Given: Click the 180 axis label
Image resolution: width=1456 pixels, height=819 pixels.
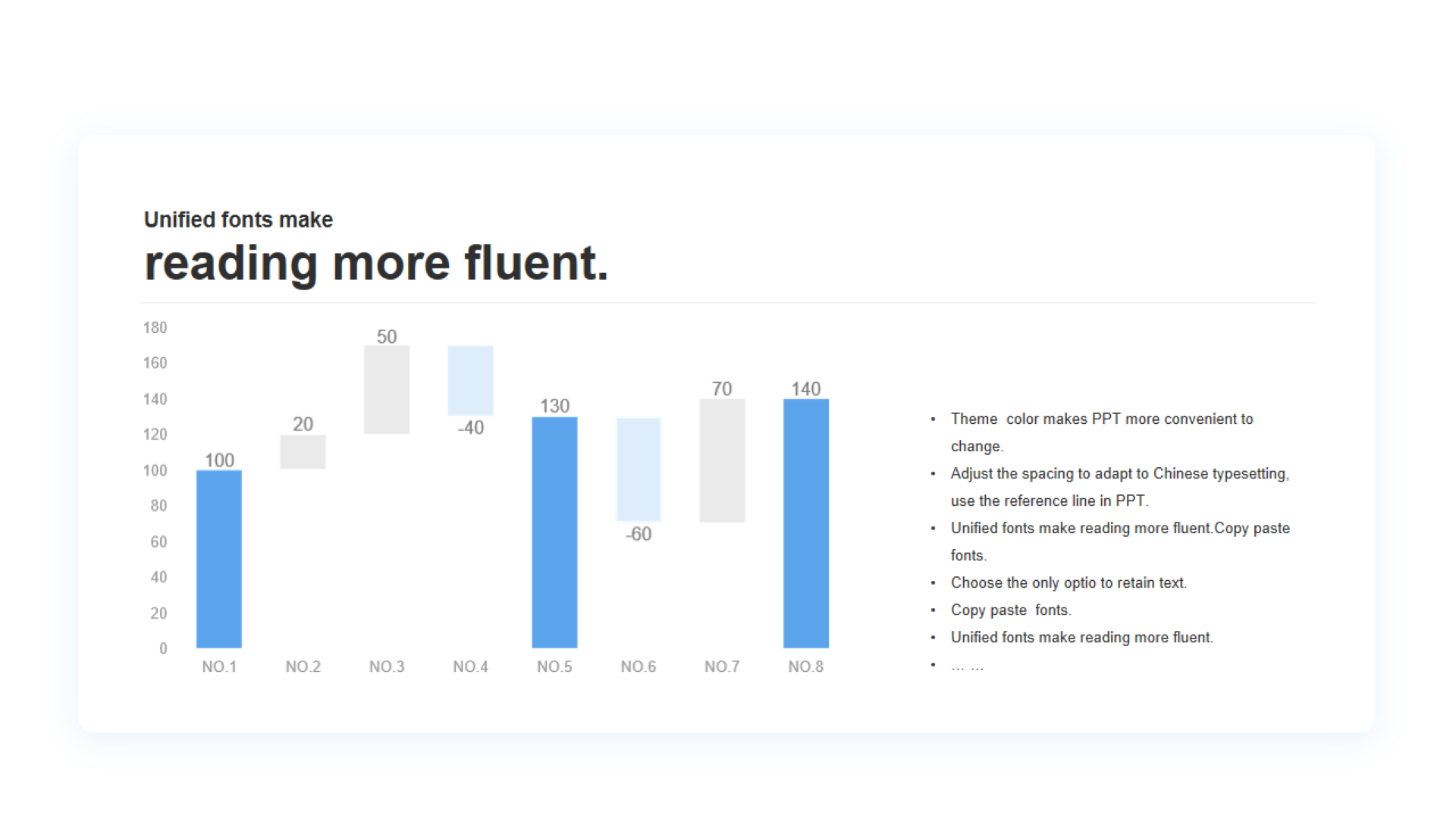Looking at the screenshot, I should pyautogui.click(x=155, y=328).
